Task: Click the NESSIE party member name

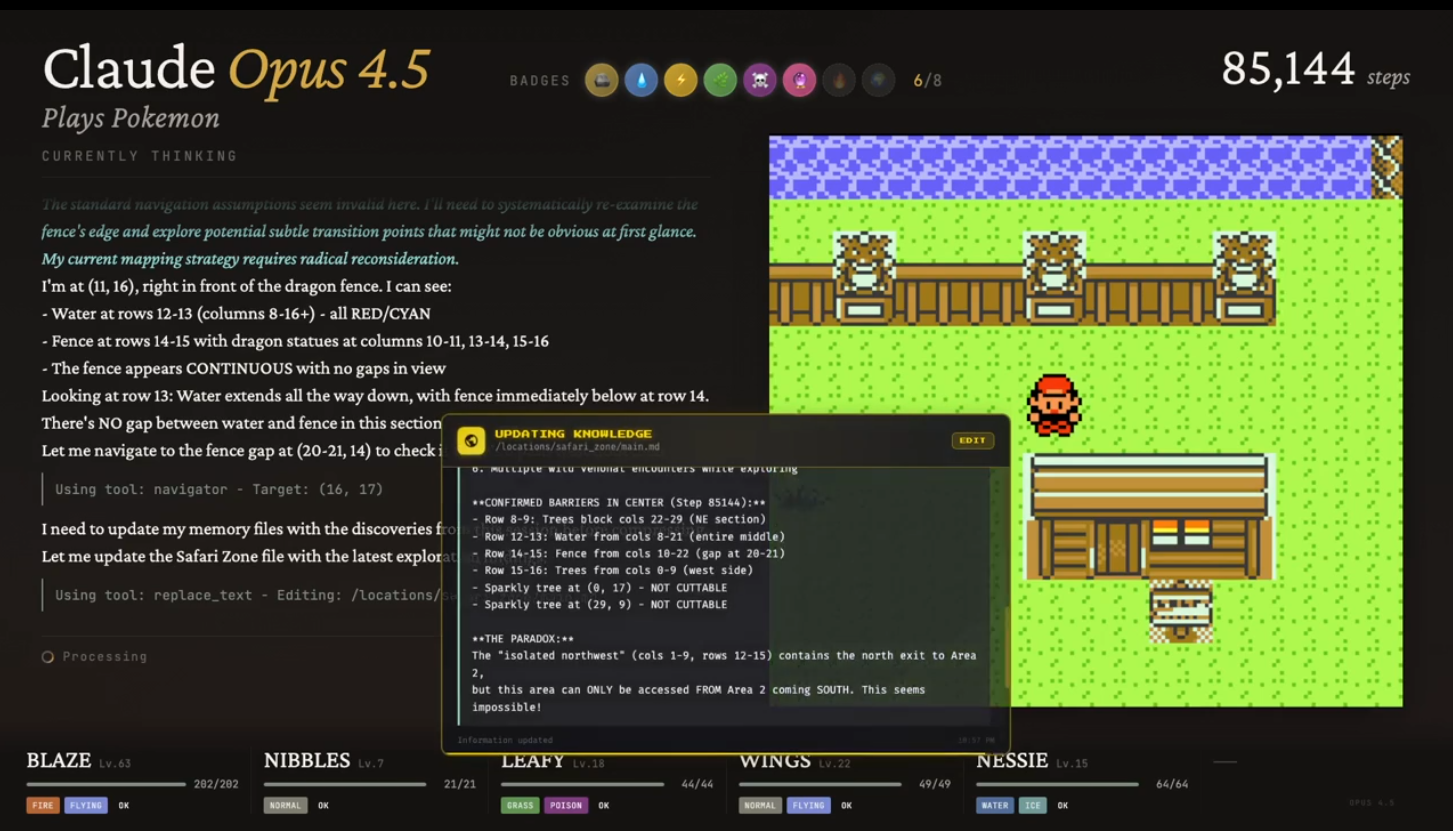Action: 1012,761
